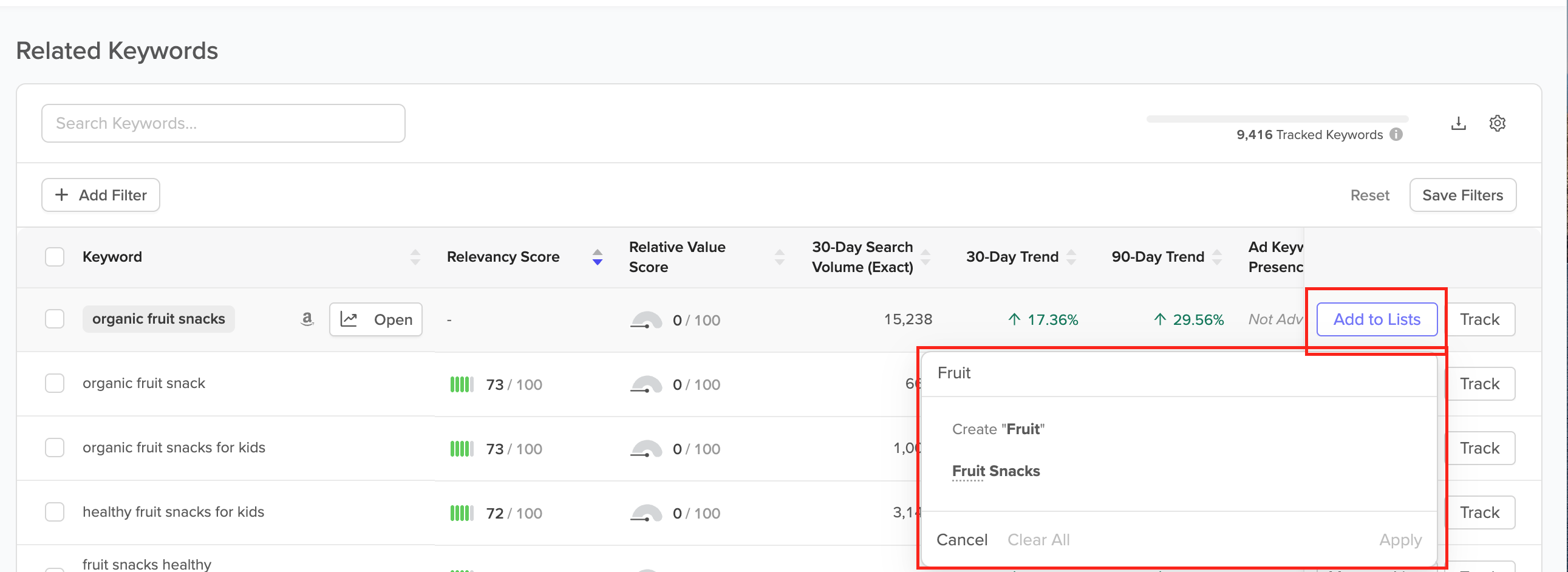
Task: Focus the Search Keywords input field
Action: click(223, 123)
